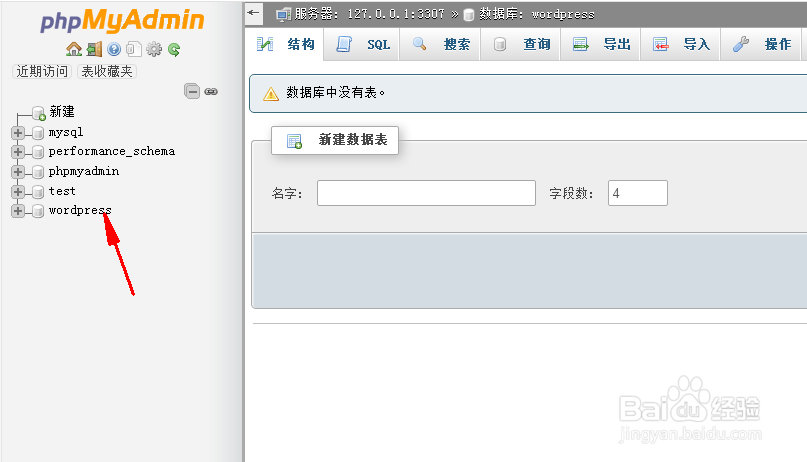The width and height of the screenshot is (807, 462).
Task: Select test in database tree
Action: point(62,191)
